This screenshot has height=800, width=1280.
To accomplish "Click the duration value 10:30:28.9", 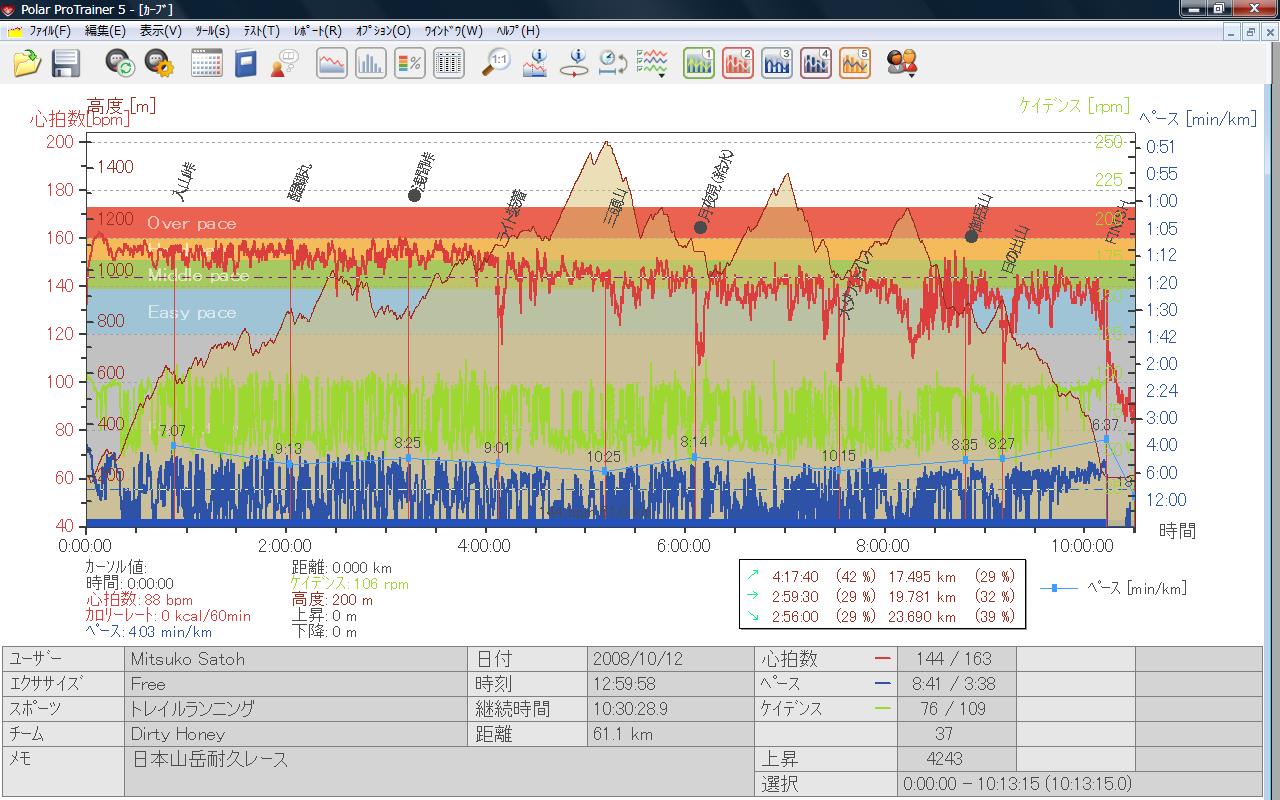I will pos(670,709).
